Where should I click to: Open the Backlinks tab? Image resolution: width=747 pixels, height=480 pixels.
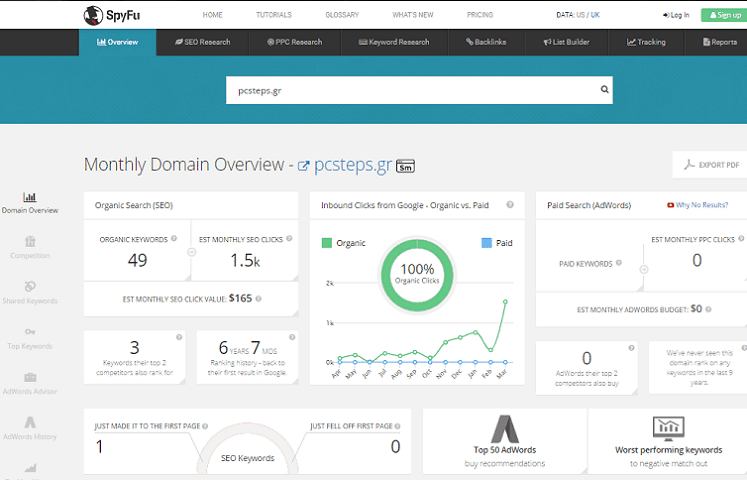pos(486,42)
